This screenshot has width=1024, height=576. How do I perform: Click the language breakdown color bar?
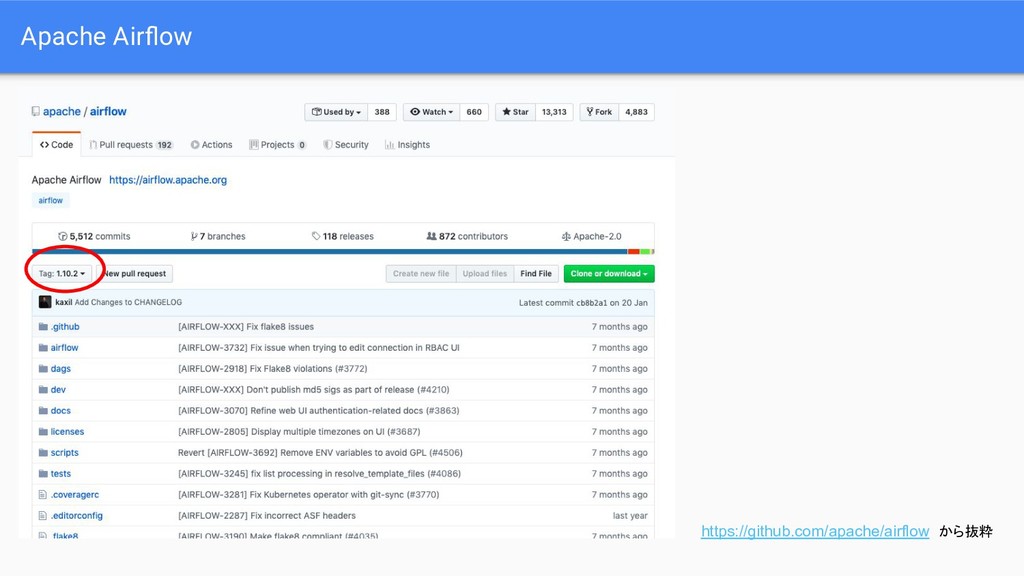point(343,251)
